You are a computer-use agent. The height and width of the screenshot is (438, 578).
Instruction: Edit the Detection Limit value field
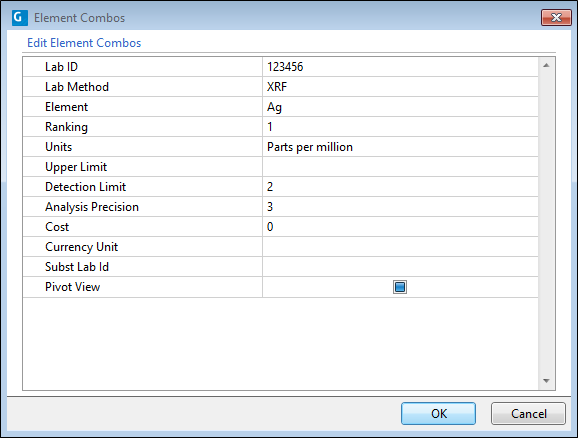(x=400, y=187)
